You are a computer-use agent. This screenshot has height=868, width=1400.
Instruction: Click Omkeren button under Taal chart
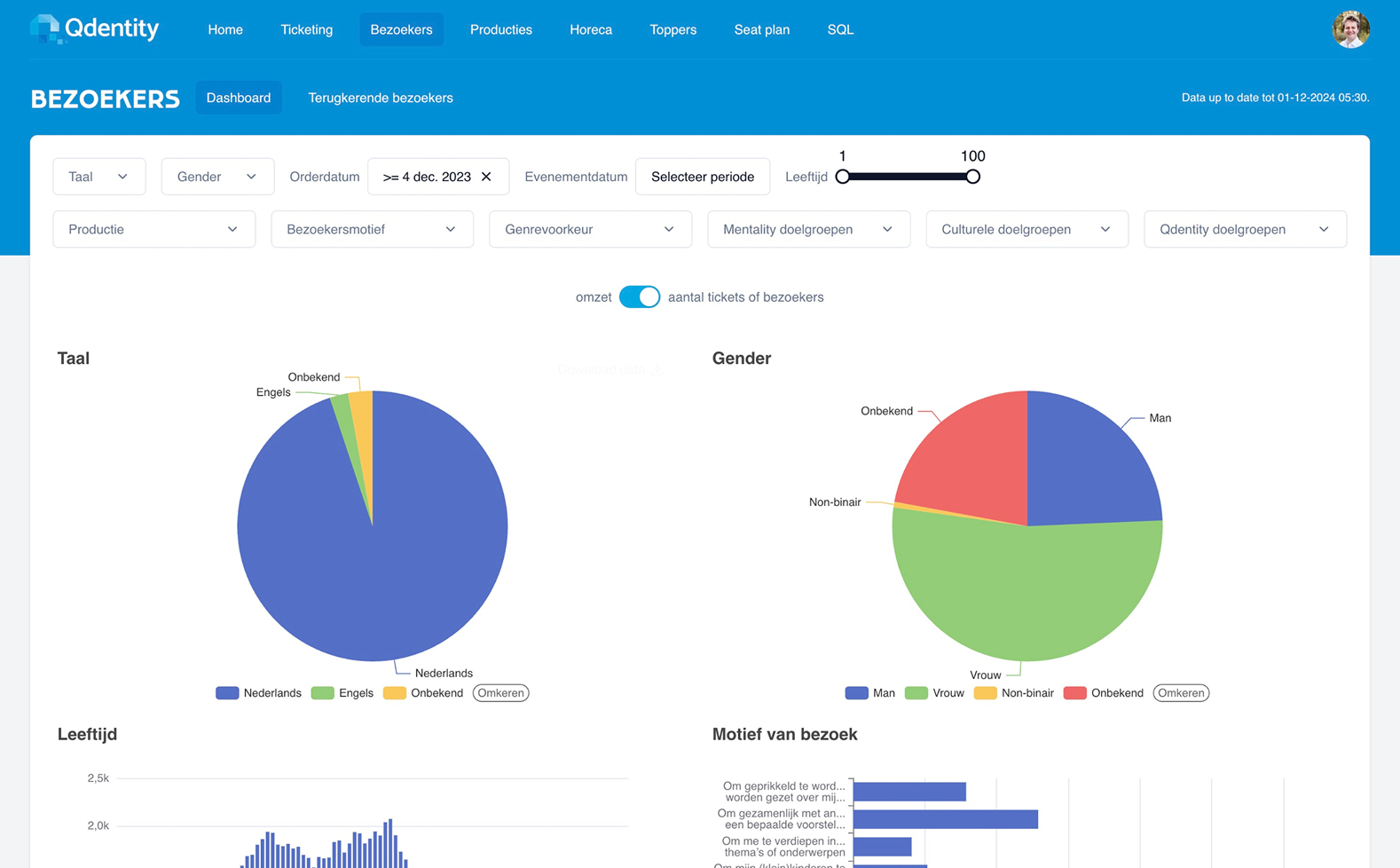click(500, 693)
